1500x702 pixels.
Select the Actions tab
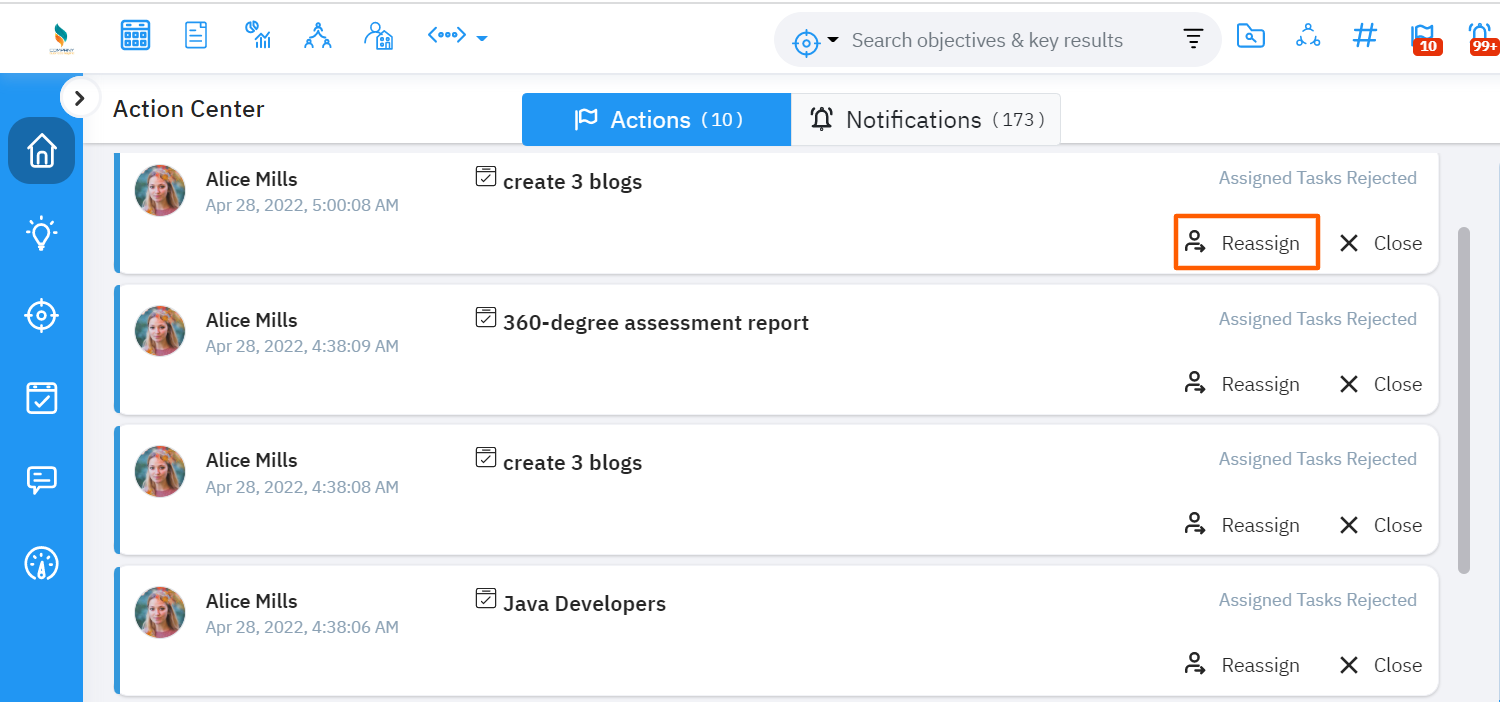coord(657,120)
